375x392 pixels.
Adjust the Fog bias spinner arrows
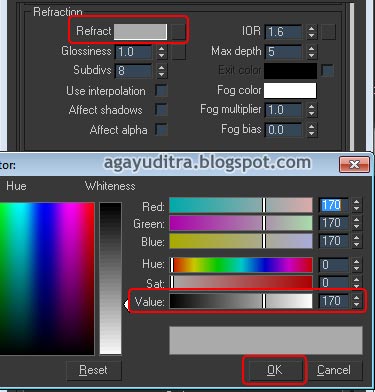point(311,129)
